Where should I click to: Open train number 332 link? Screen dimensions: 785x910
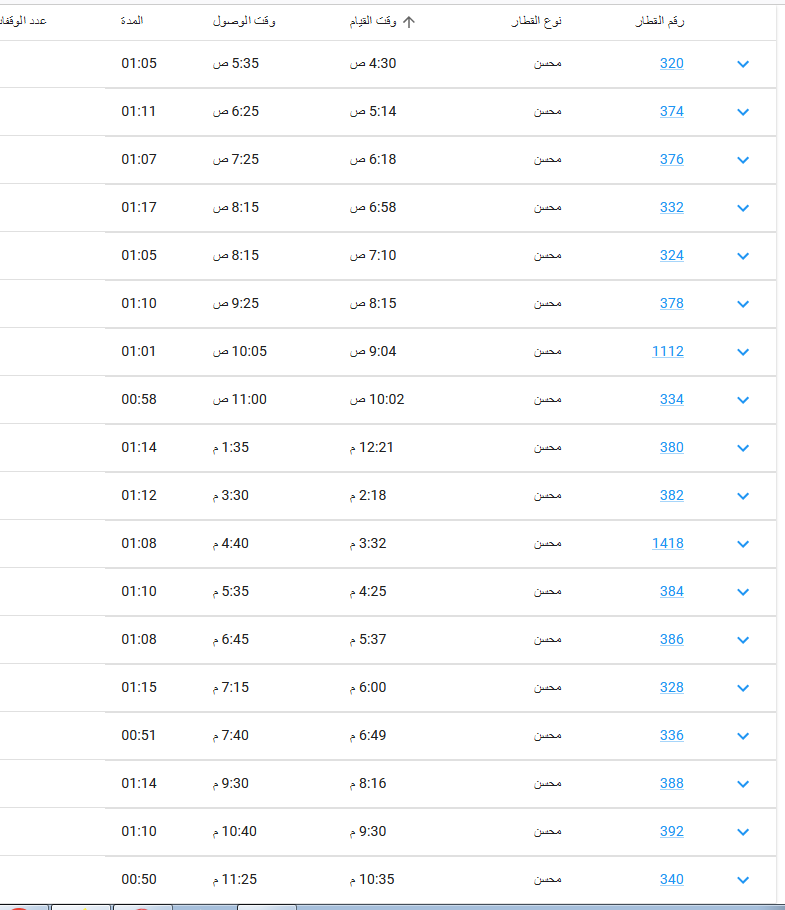click(671, 207)
